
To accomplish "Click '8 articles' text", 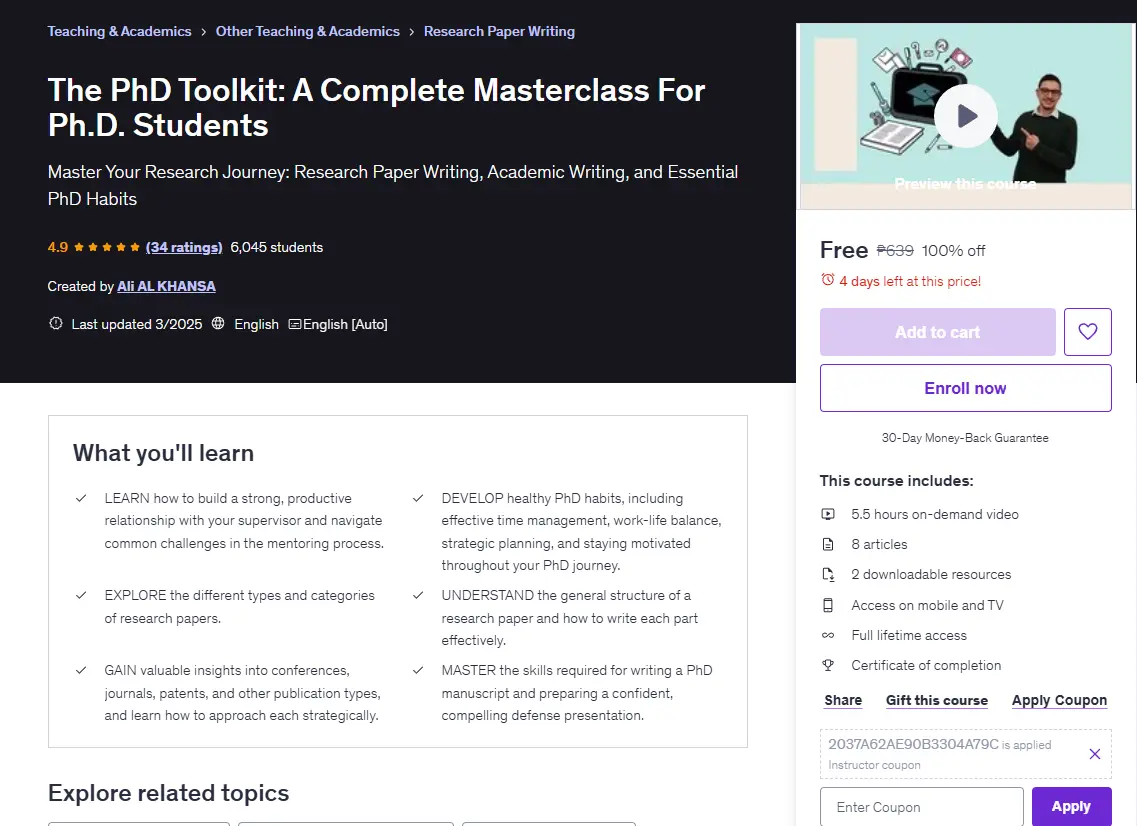I will [880, 545].
